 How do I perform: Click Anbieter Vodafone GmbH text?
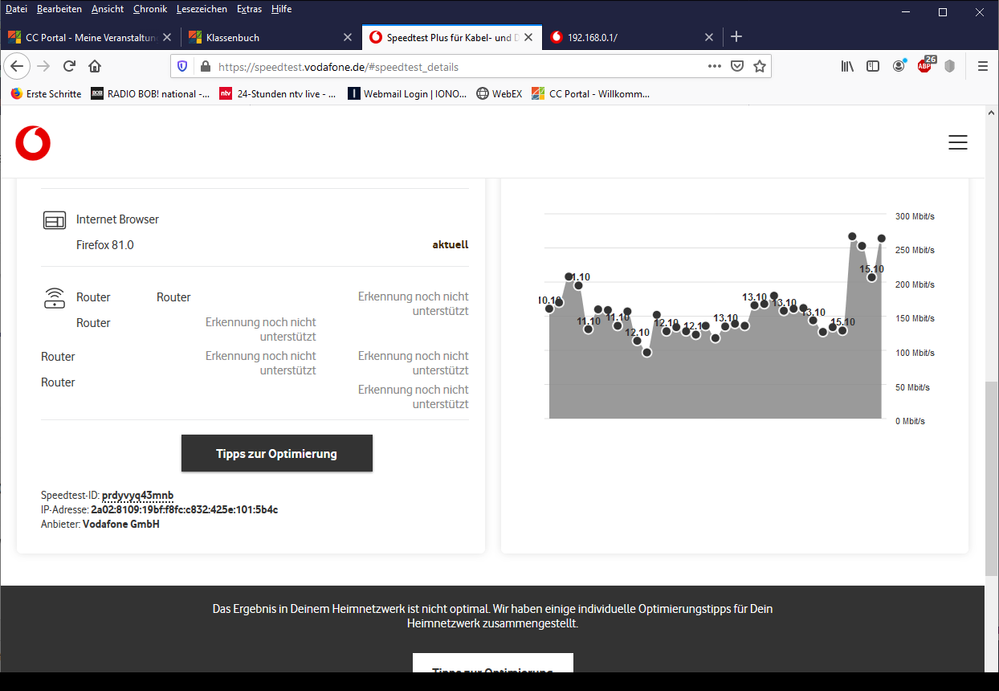pos(100,524)
